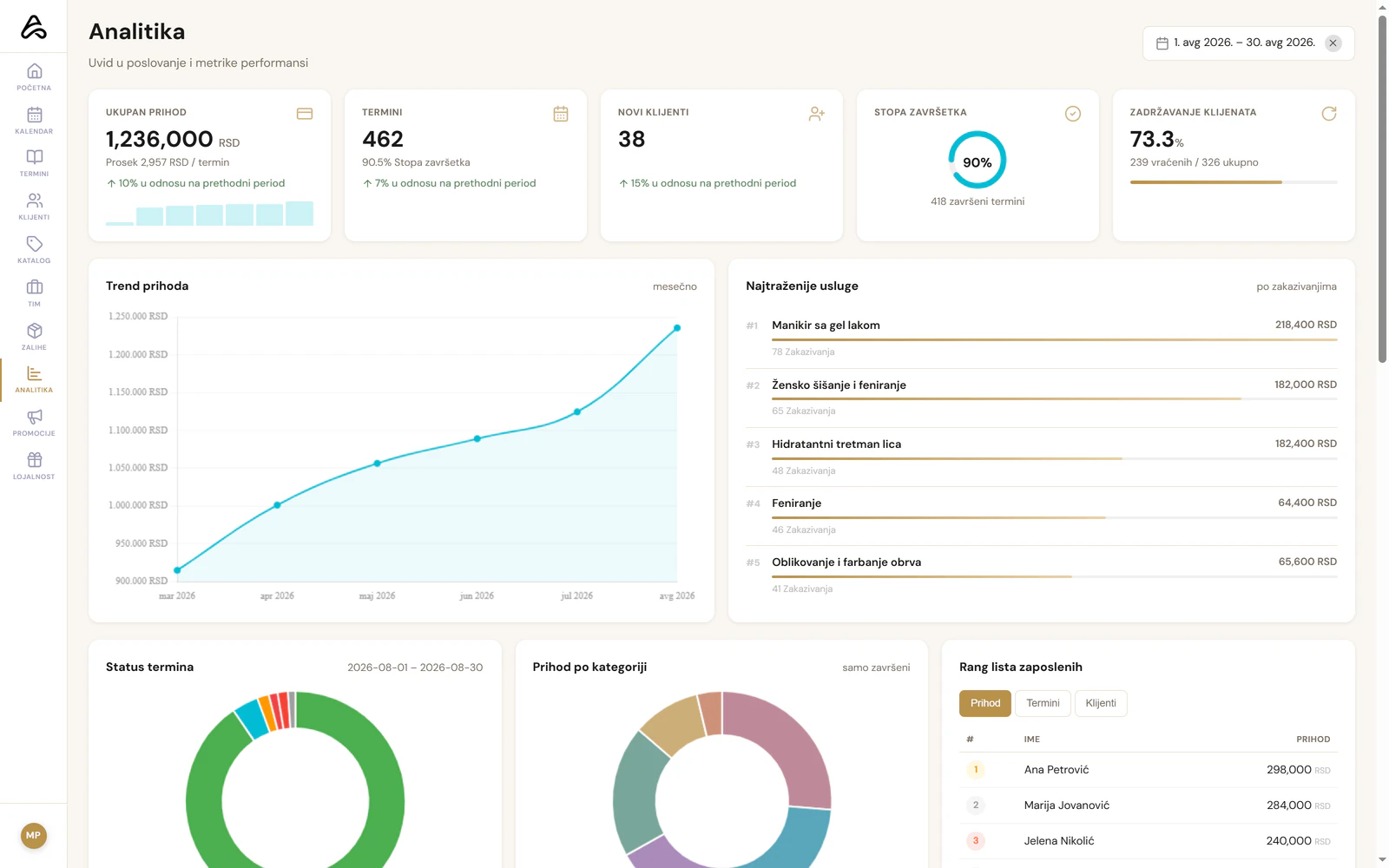The width and height of the screenshot is (1389, 868).
Task: Click the mar 2026 trend data point
Action: [x=177, y=570]
